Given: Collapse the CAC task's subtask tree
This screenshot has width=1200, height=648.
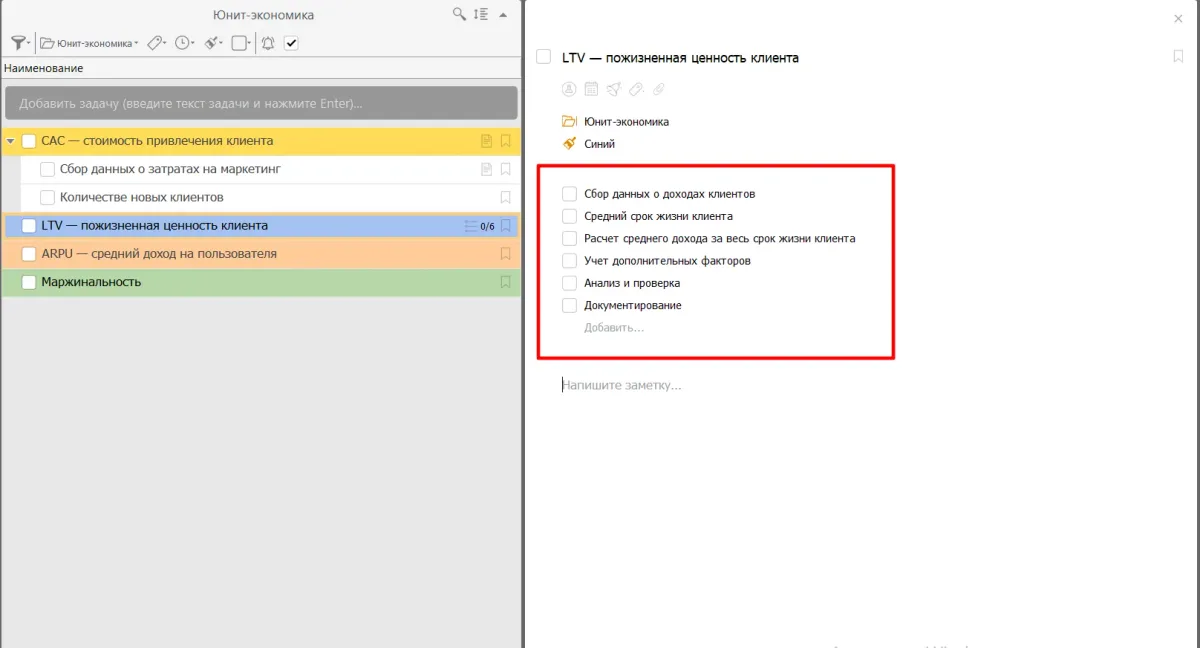Looking at the screenshot, I should [10, 141].
